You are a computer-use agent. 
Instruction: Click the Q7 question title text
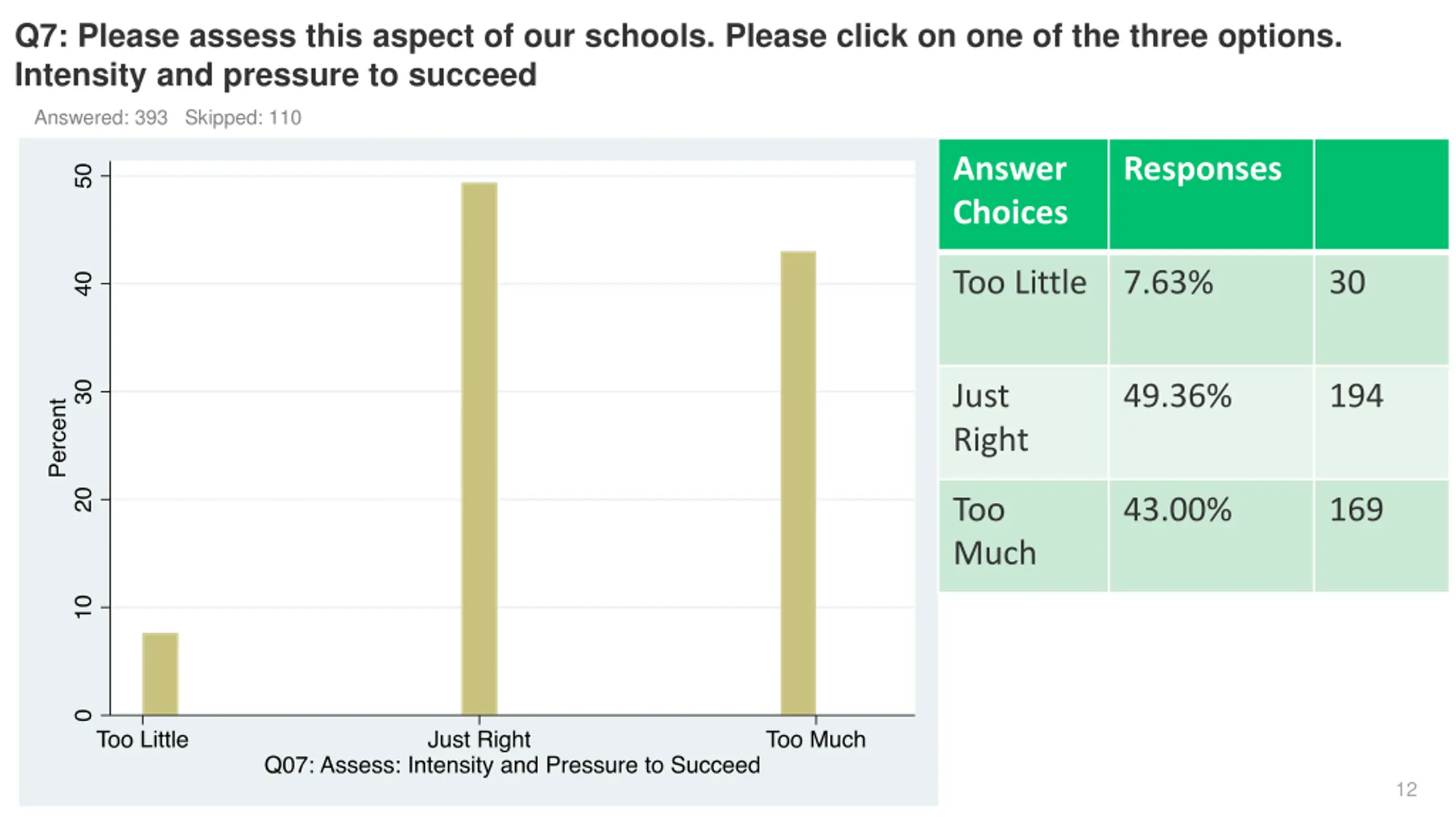click(678, 55)
